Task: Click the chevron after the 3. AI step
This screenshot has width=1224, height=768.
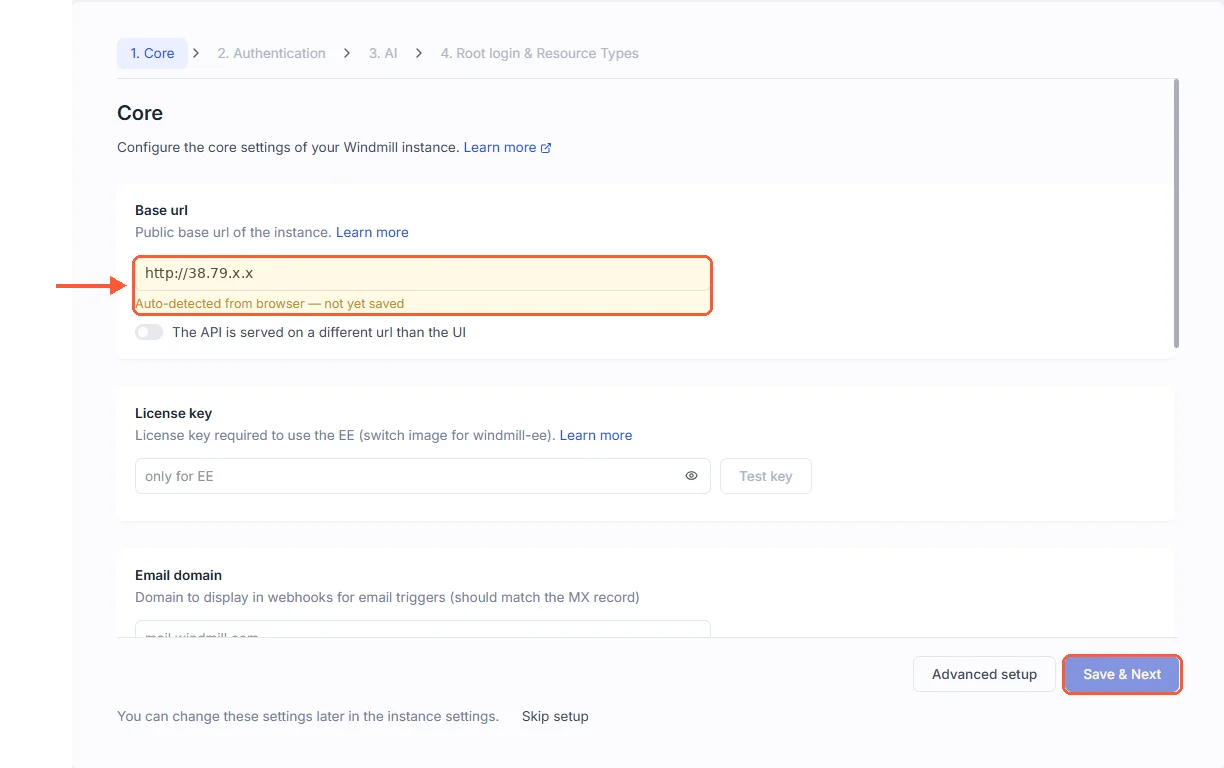Action: click(419, 53)
